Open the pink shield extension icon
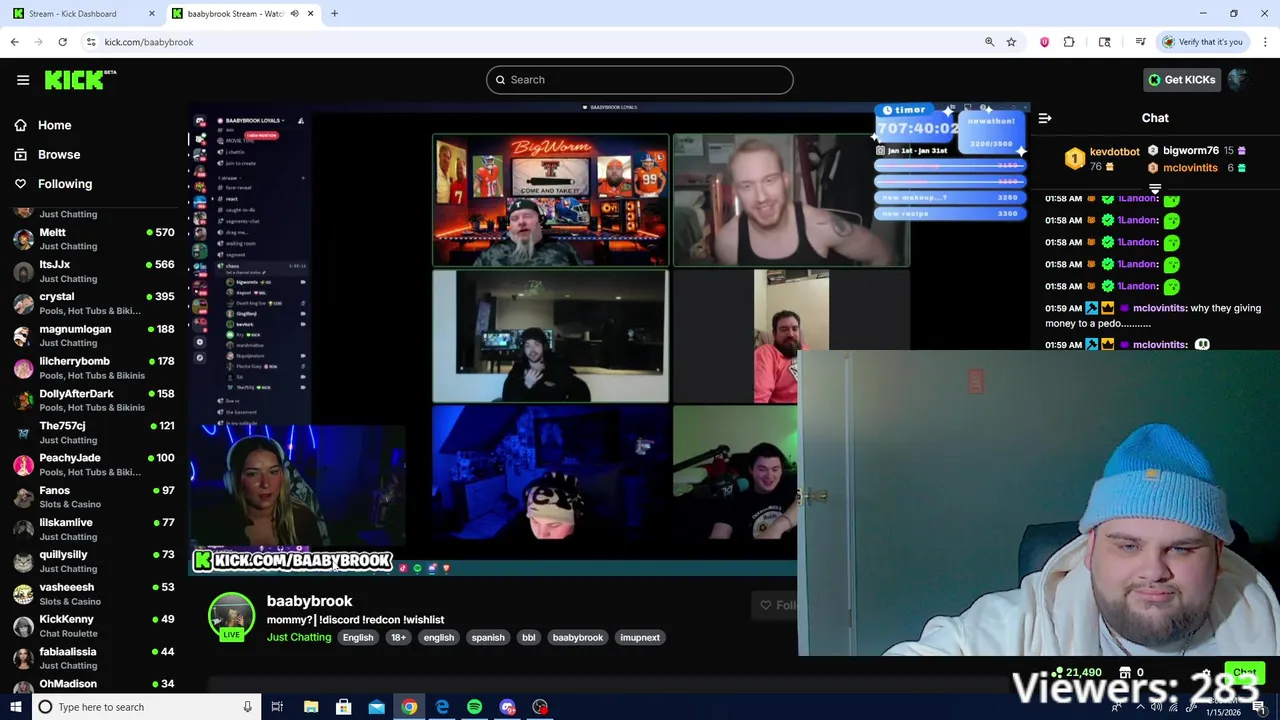 tap(1044, 42)
